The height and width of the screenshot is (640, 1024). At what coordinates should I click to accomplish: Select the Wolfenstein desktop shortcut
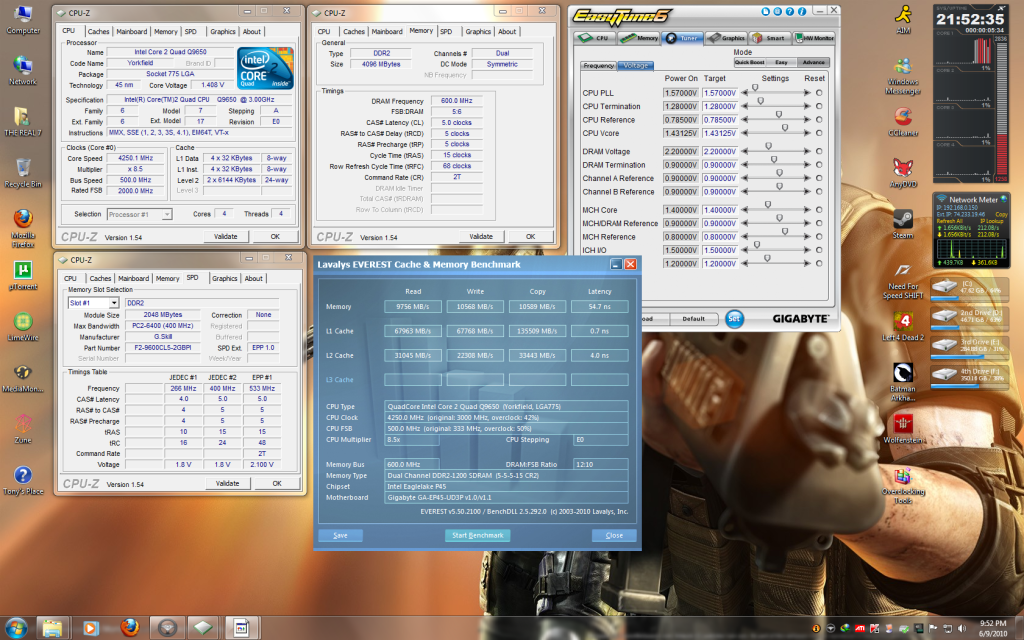(x=903, y=428)
